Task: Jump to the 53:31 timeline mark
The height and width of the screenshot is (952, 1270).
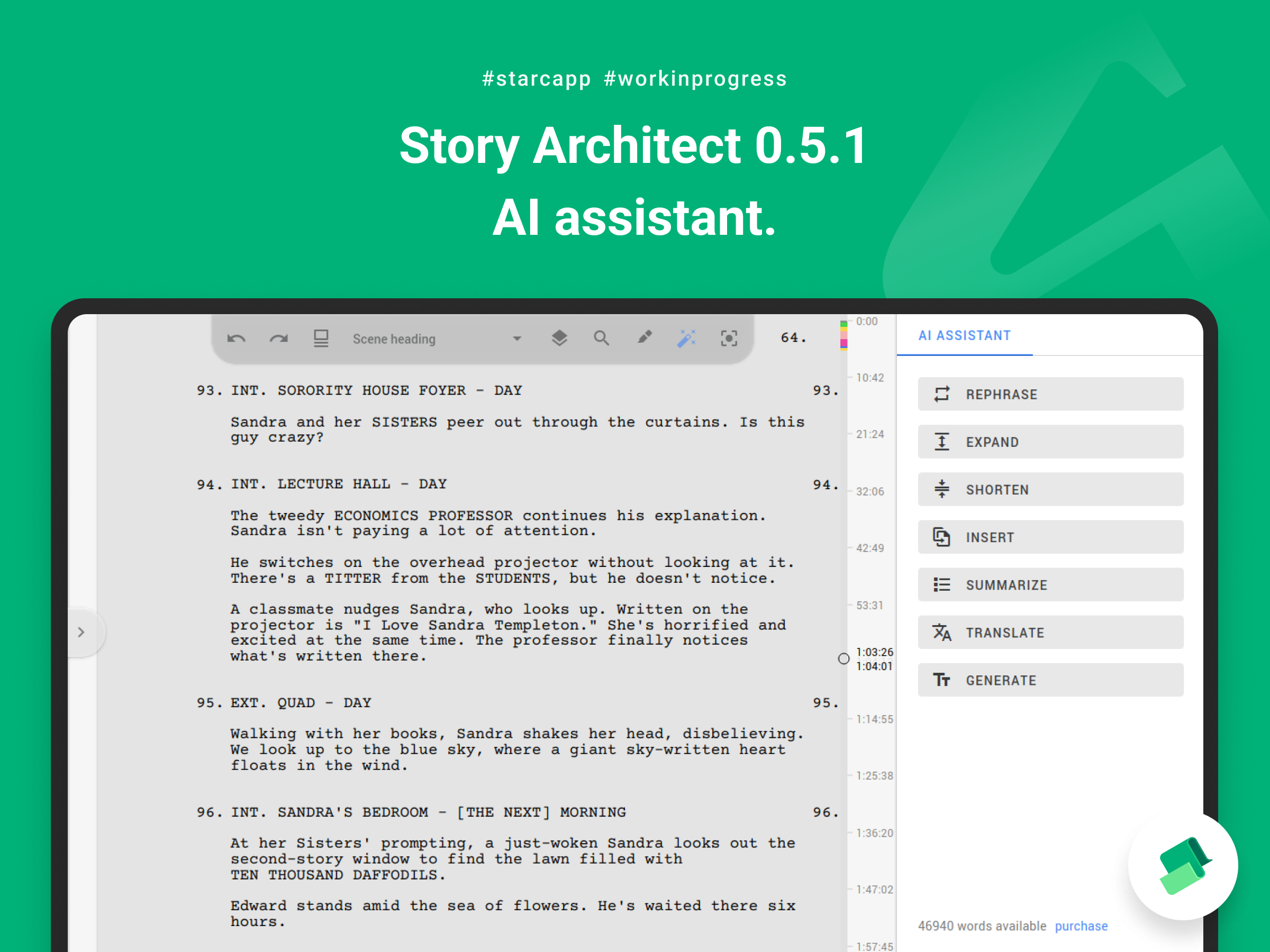Action: point(870,606)
